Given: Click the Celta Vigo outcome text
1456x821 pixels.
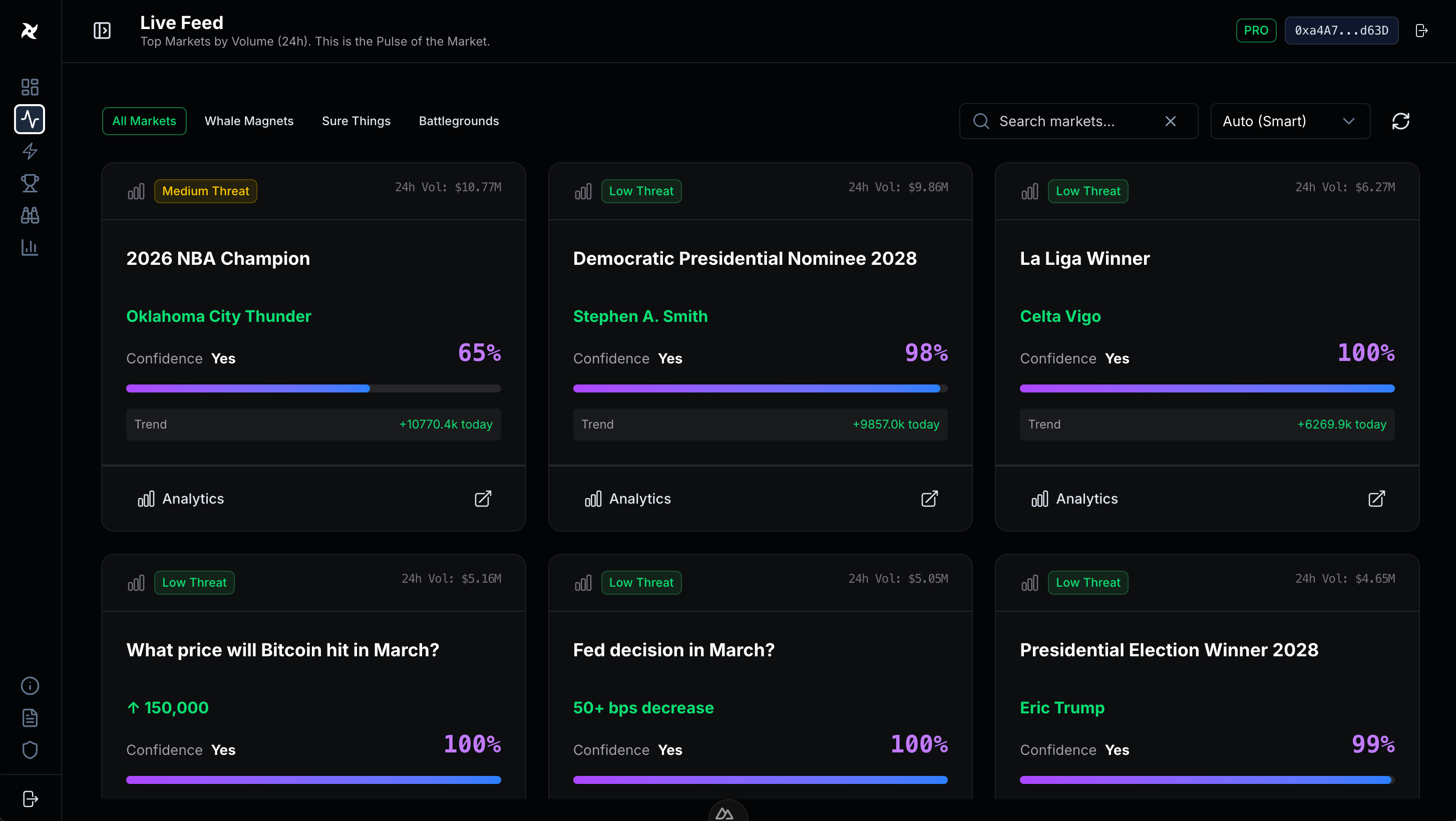Looking at the screenshot, I should [x=1060, y=316].
